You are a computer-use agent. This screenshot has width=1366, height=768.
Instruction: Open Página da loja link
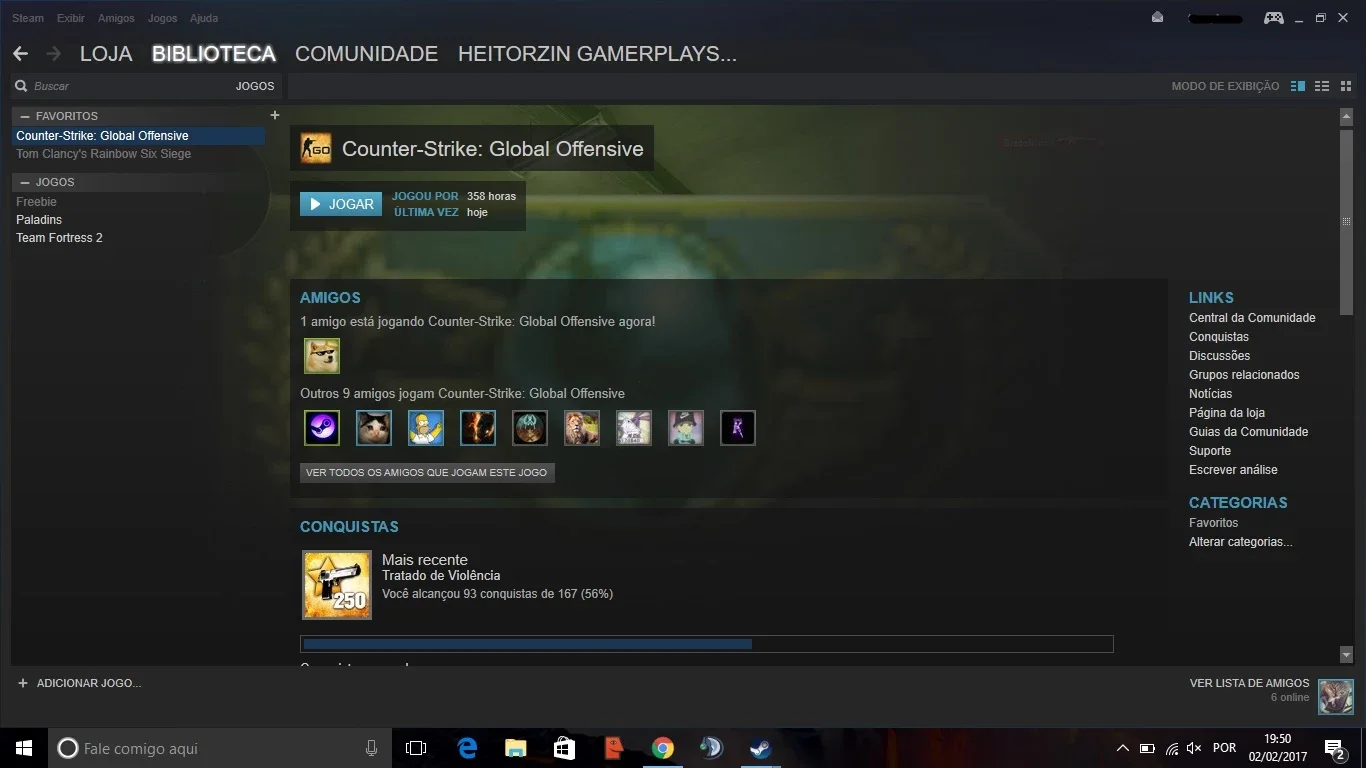click(1227, 413)
